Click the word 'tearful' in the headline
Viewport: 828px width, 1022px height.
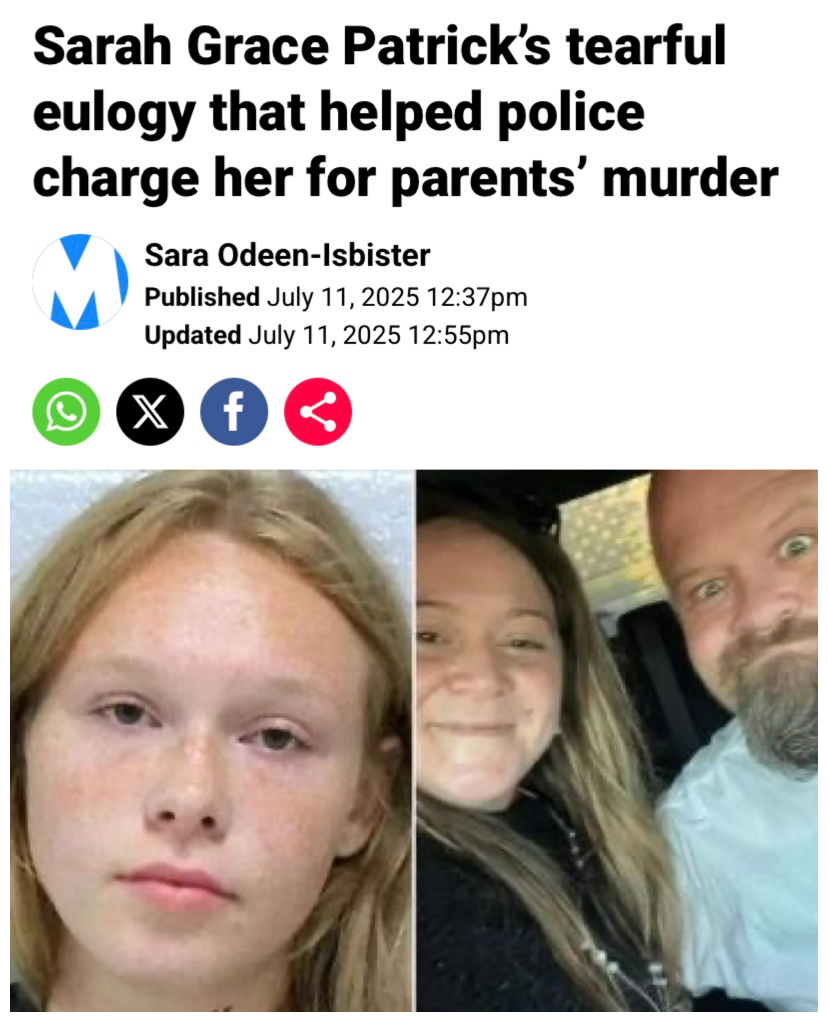coord(646,46)
